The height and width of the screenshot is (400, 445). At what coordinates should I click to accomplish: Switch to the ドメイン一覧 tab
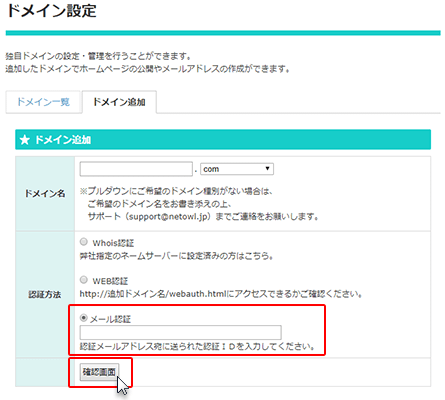[x=43, y=102]
